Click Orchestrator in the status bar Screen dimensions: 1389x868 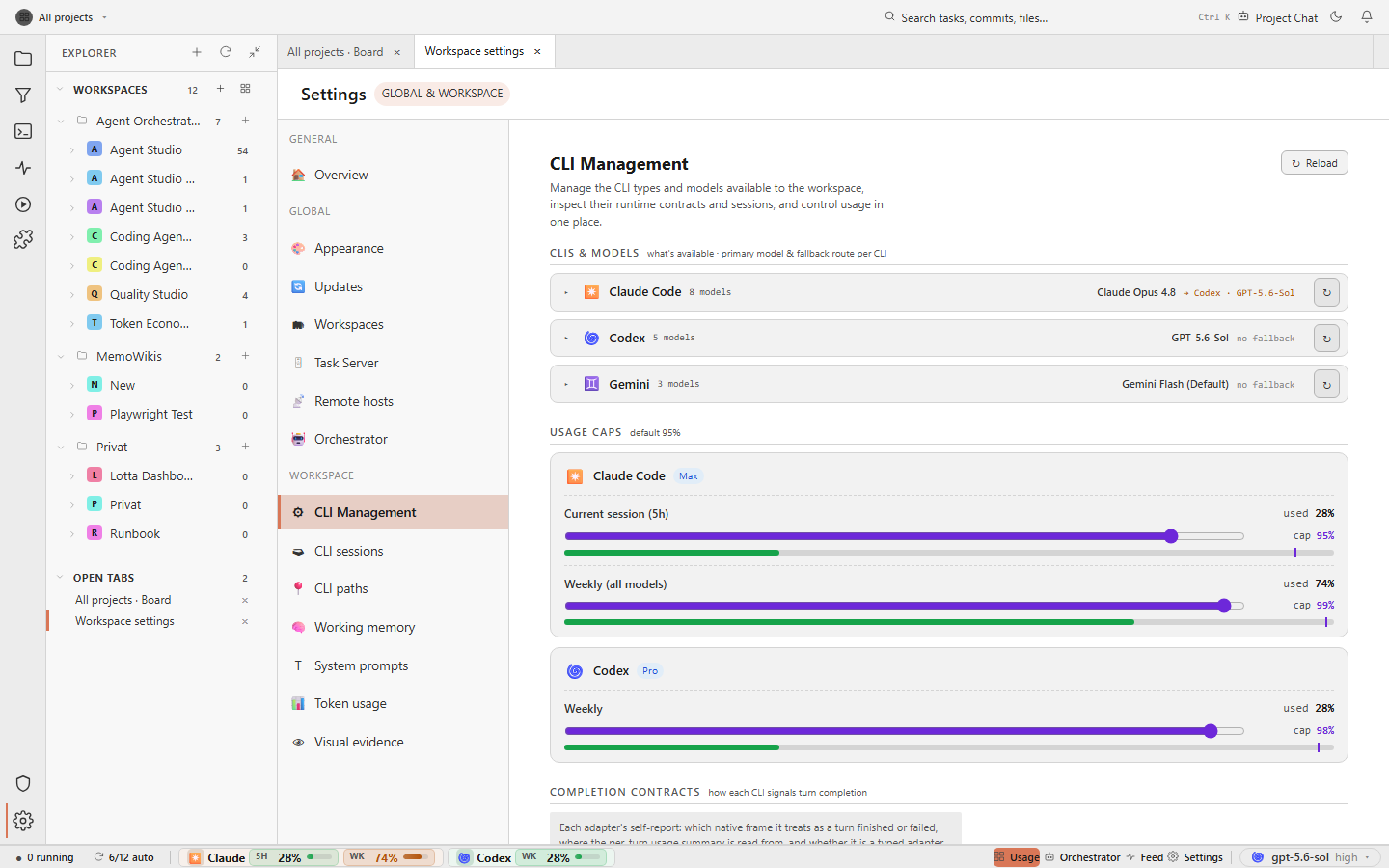click(x=1082, y=857)
